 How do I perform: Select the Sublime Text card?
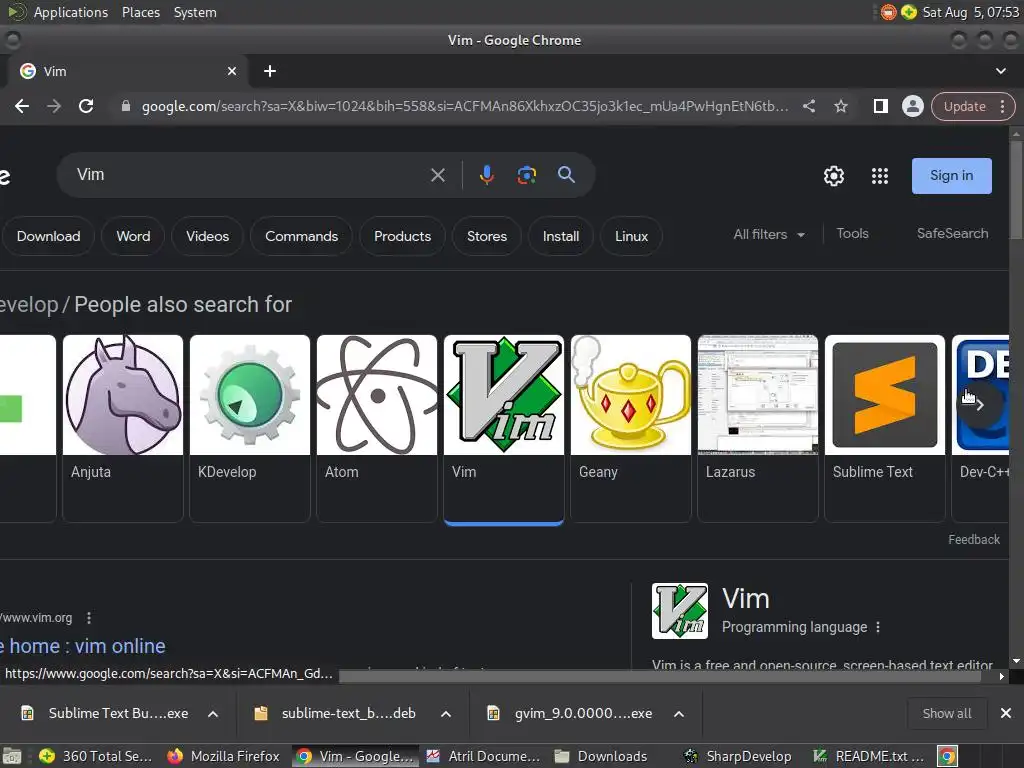(x=884, y=428)
